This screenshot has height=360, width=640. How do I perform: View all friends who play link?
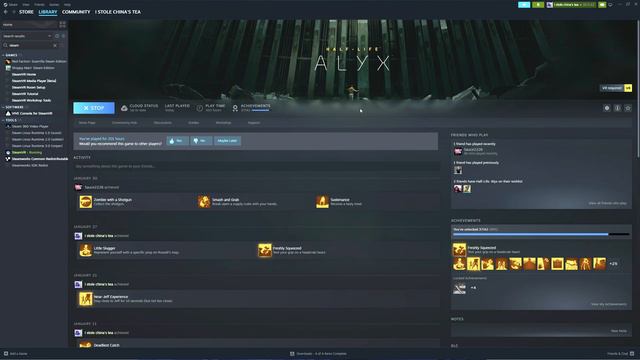pos(607,203)
